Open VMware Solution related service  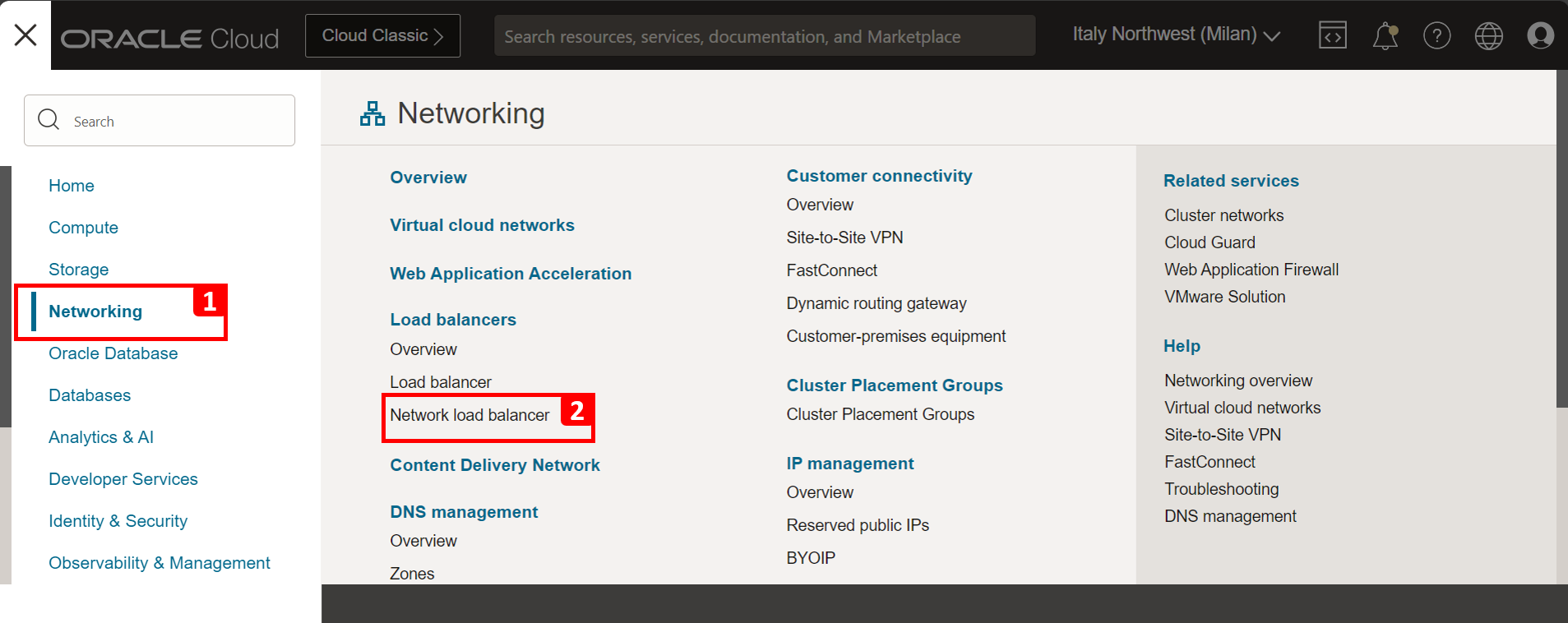(1224, 297)
